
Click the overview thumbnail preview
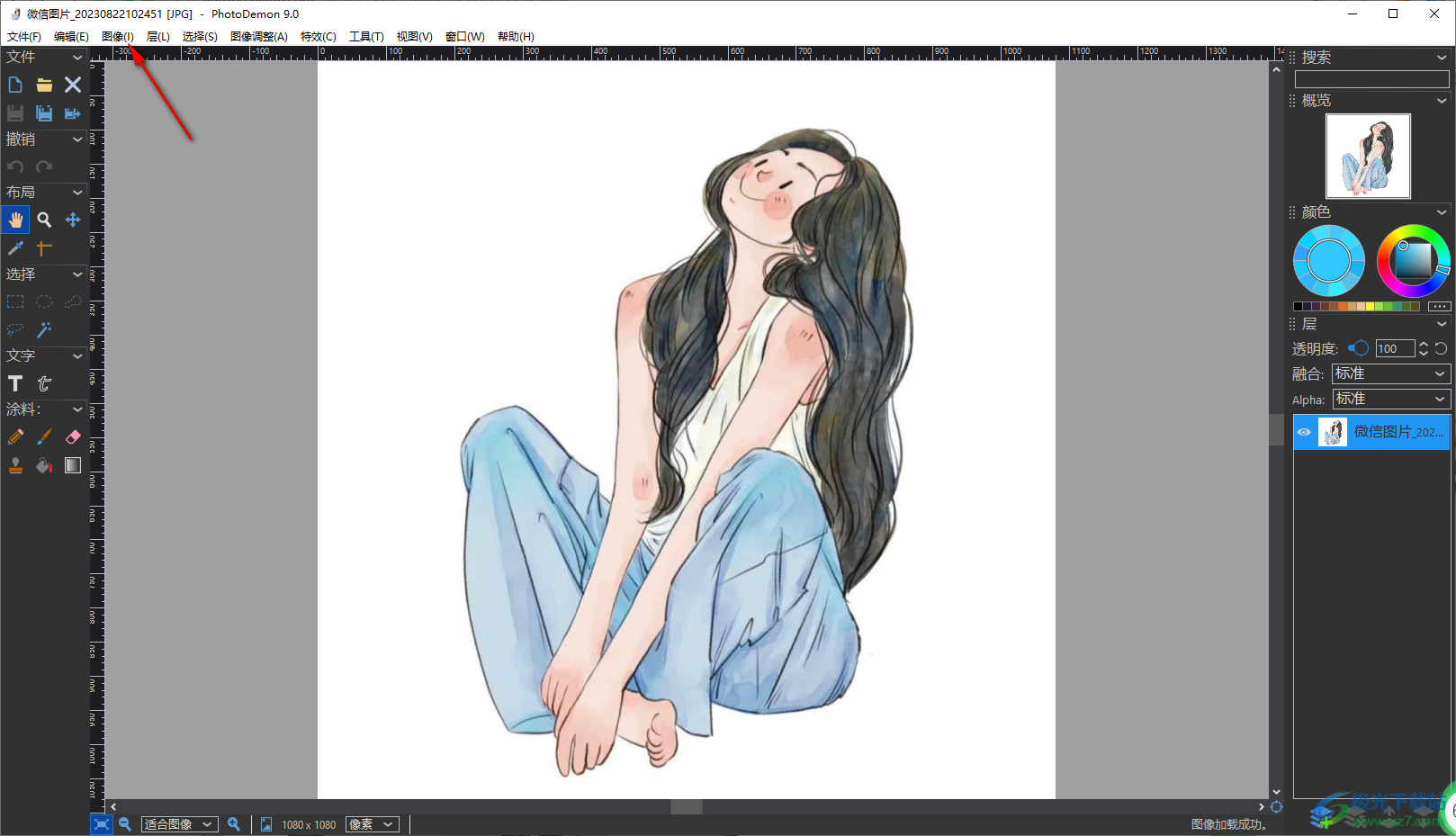[1368, 156]
